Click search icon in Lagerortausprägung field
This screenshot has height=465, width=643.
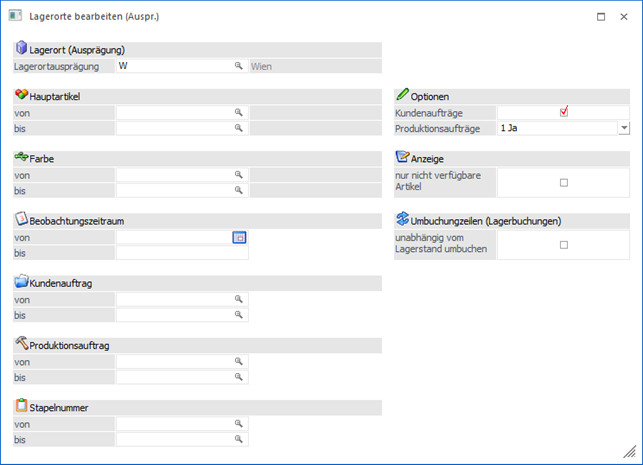click(x=239, y=66)
